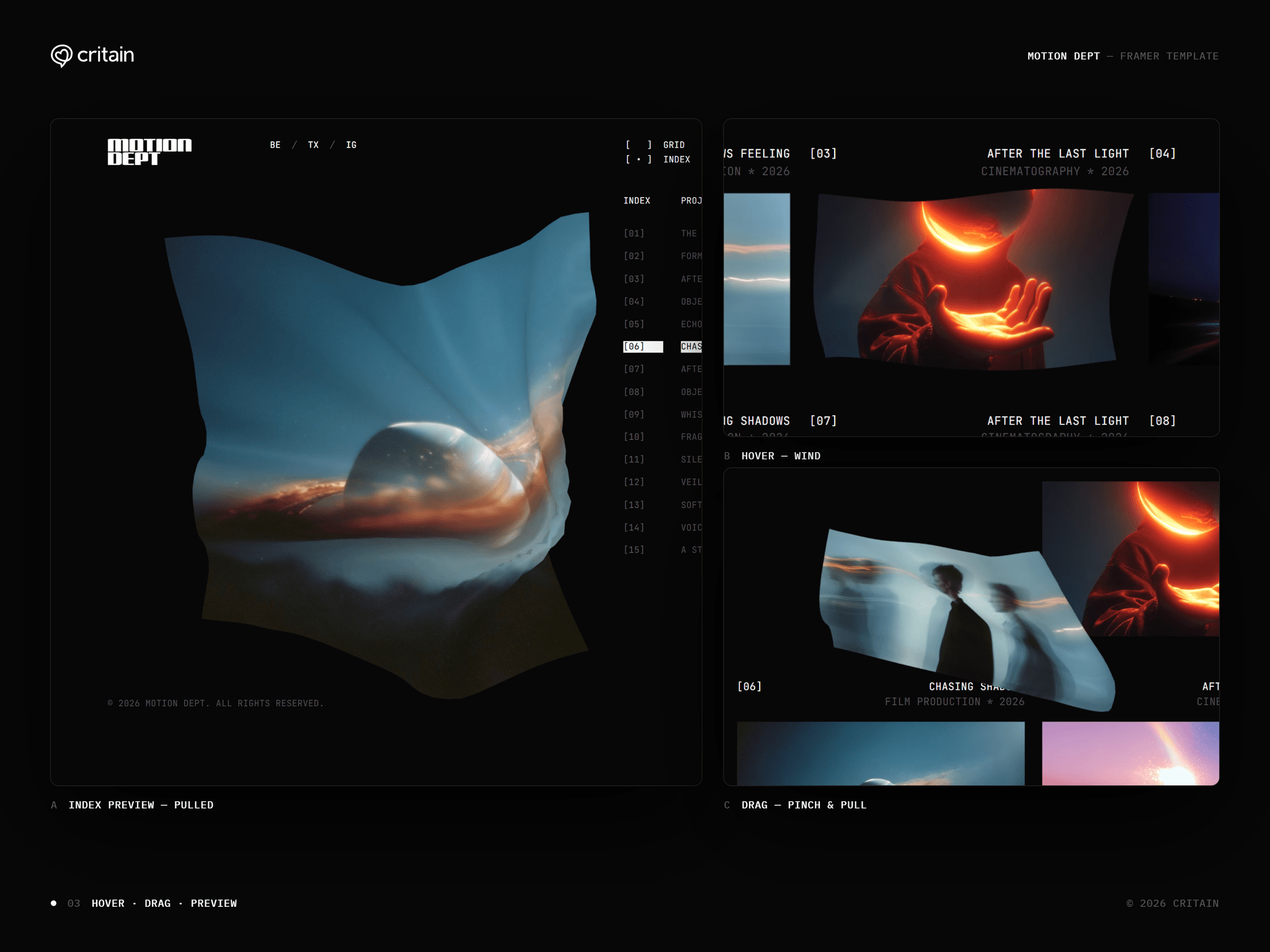Image resolution: width=1270 pixels, height=952 pixels.
Task: Click the pink sky sunburst thumbnail
Action: tap(1130, 753)
